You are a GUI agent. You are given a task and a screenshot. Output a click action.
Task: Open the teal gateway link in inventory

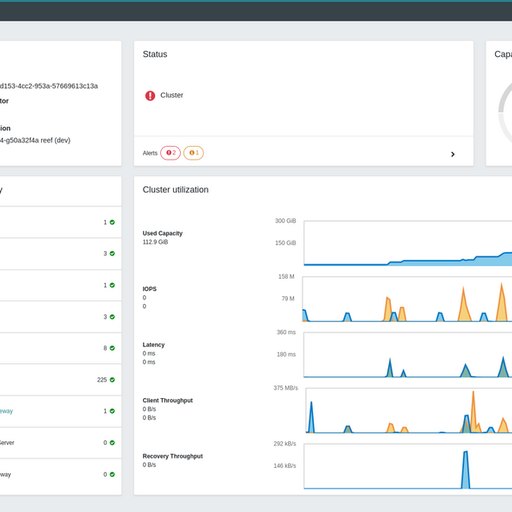tap(6, 411)
